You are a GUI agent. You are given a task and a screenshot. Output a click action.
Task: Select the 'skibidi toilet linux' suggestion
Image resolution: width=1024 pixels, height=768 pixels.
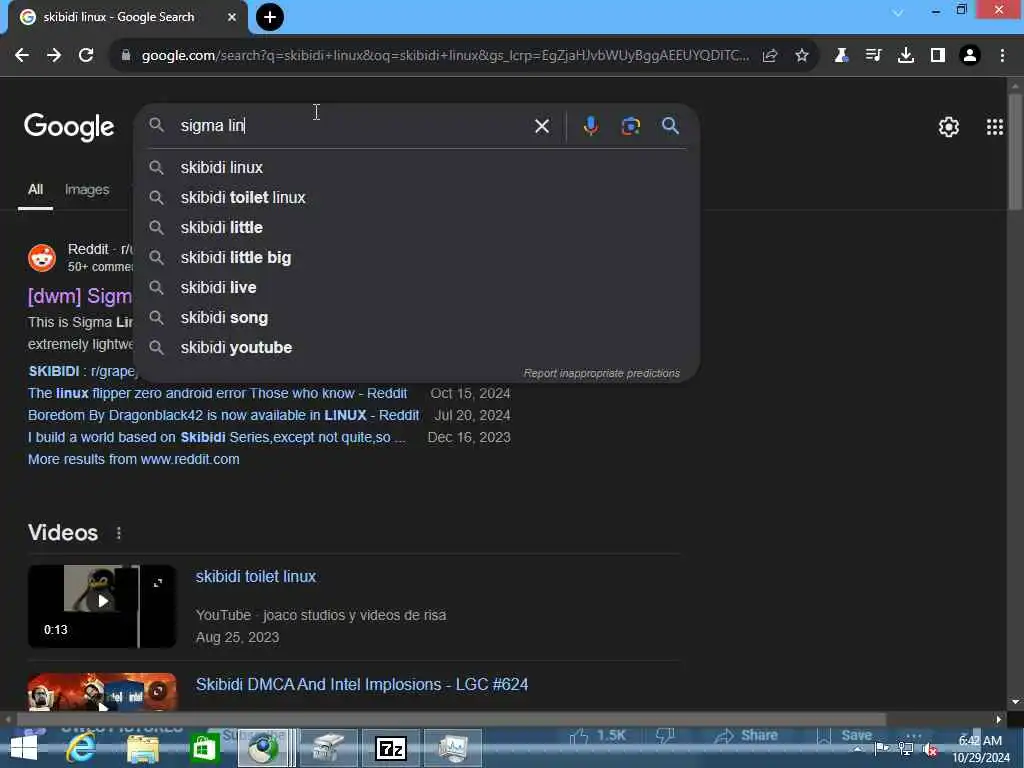pos(417,198)
